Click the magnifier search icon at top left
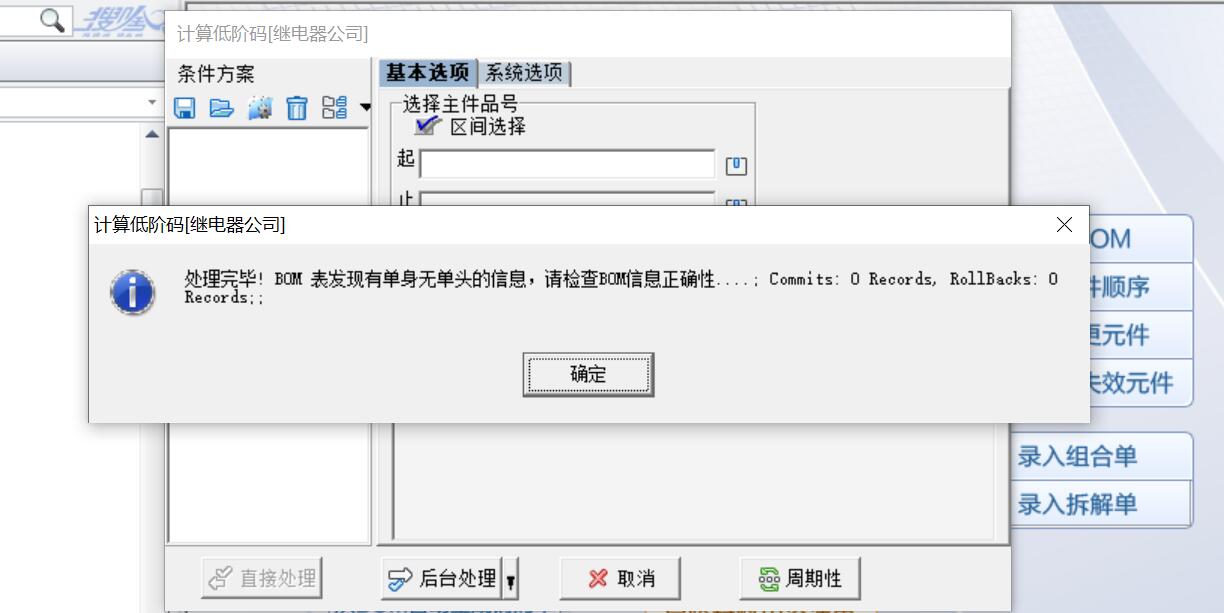 pos(52,19)
